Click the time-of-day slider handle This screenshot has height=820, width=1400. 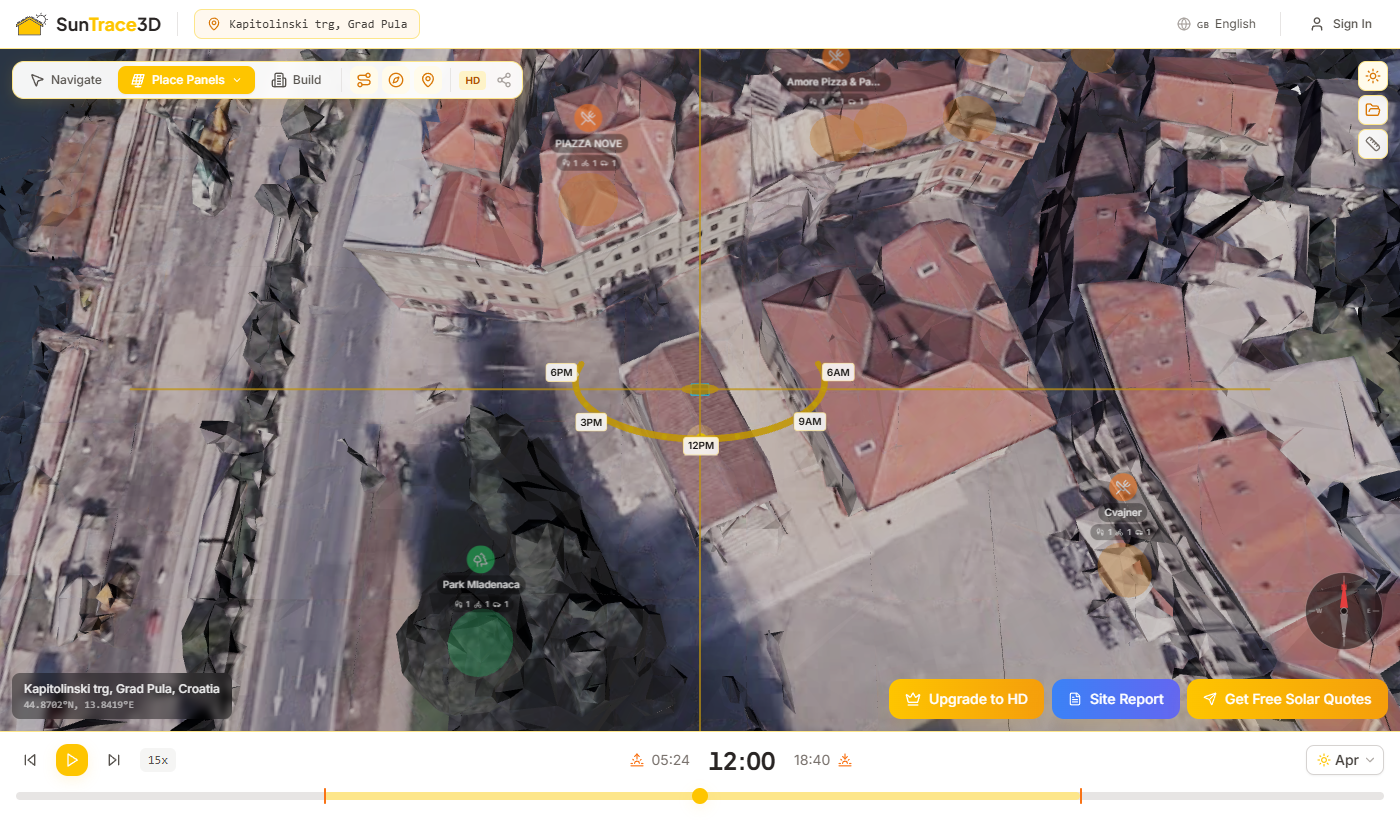click(x=700, y=796)
